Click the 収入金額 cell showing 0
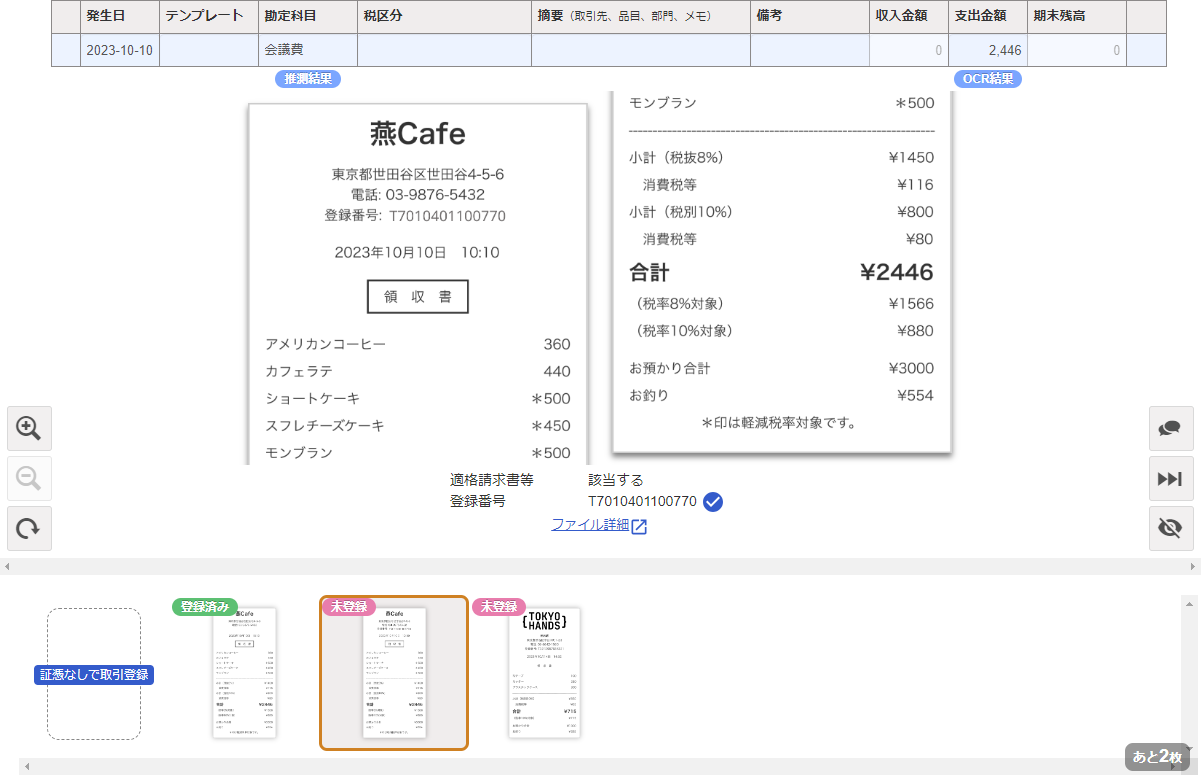This screenshot has height=777, width=1201. [909, 50]
